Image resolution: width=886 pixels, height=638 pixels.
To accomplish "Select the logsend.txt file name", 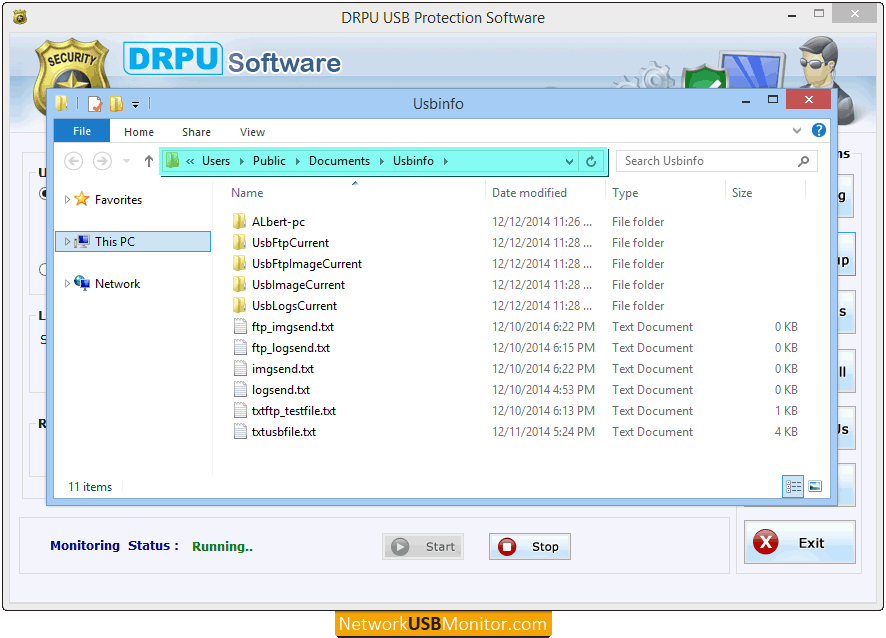I will pos(281,390).
